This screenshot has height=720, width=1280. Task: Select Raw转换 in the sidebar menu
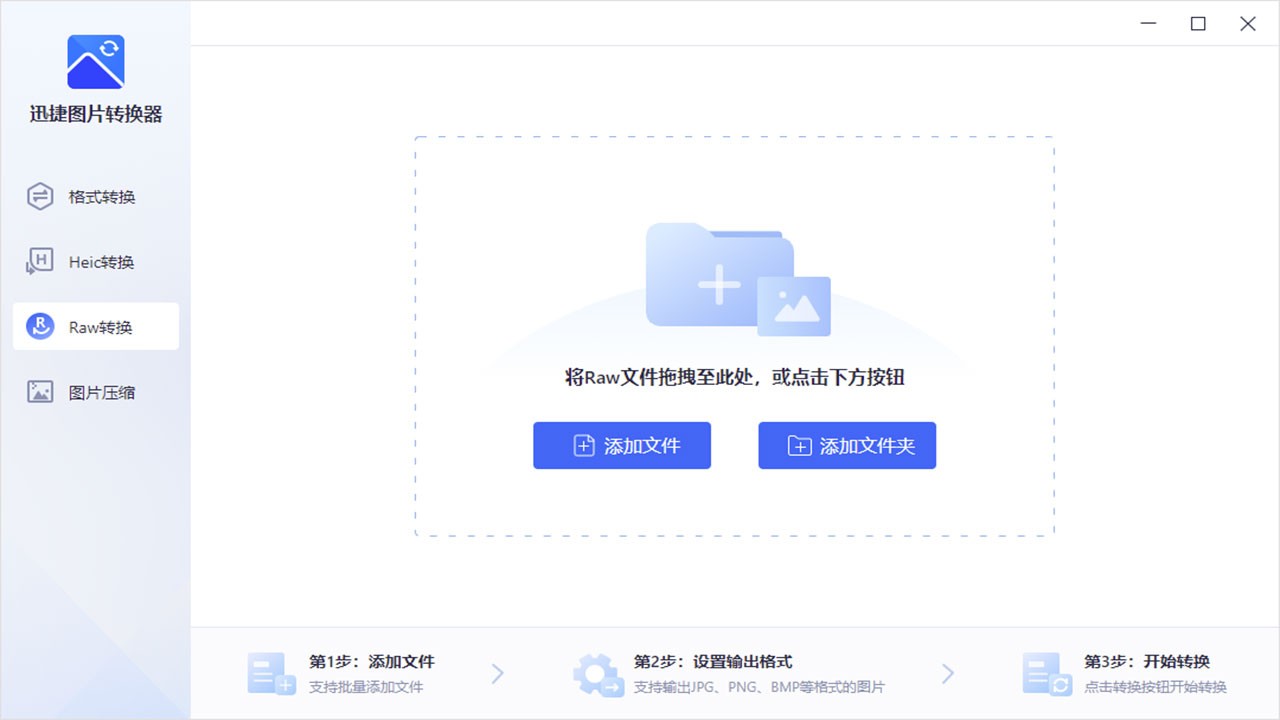pos(95,326)
